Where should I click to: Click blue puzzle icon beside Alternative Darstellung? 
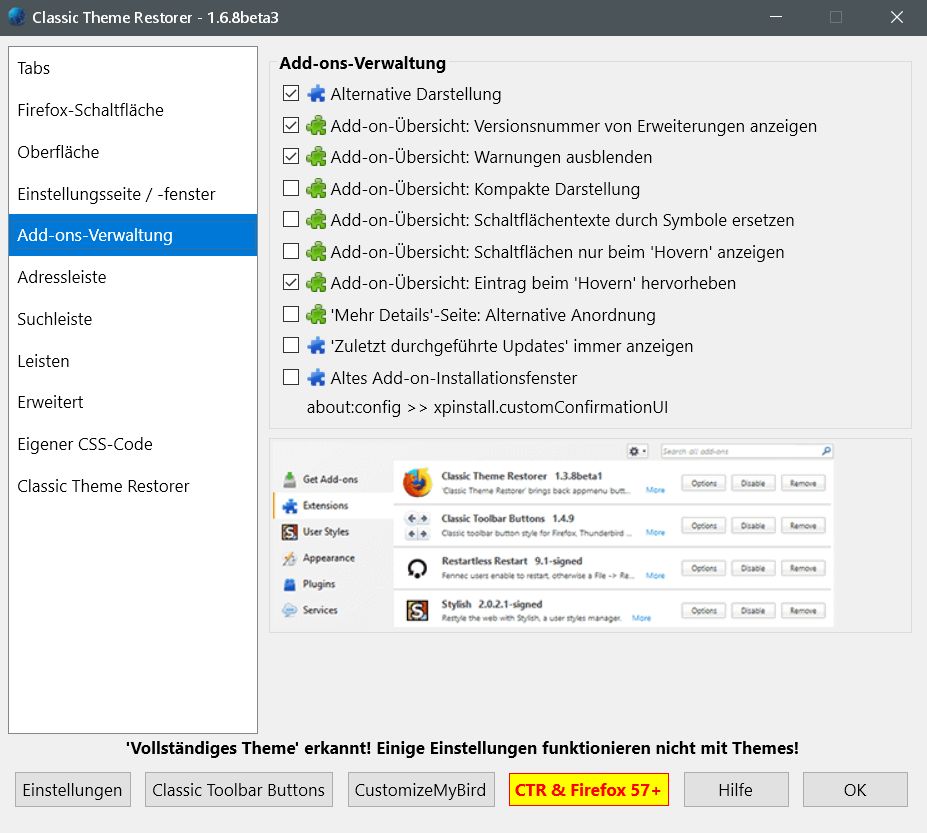pos(317,94)
